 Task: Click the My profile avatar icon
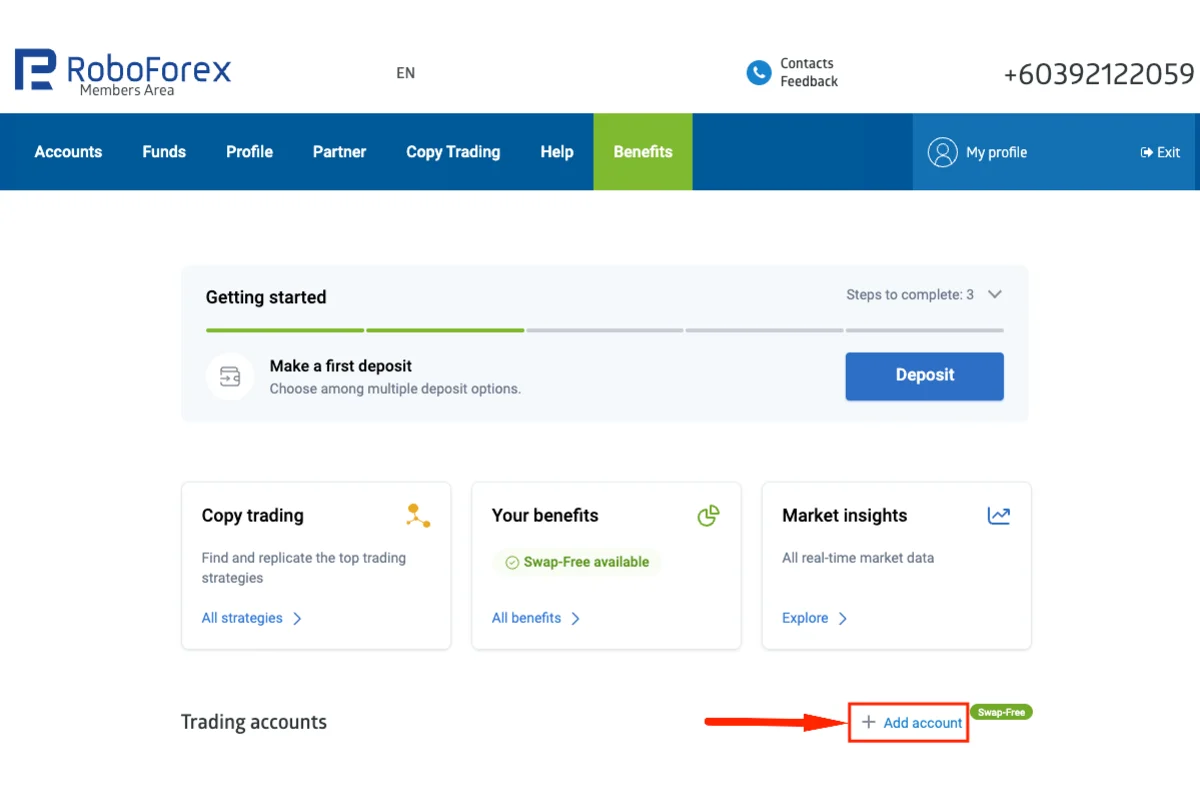point(943,152)
